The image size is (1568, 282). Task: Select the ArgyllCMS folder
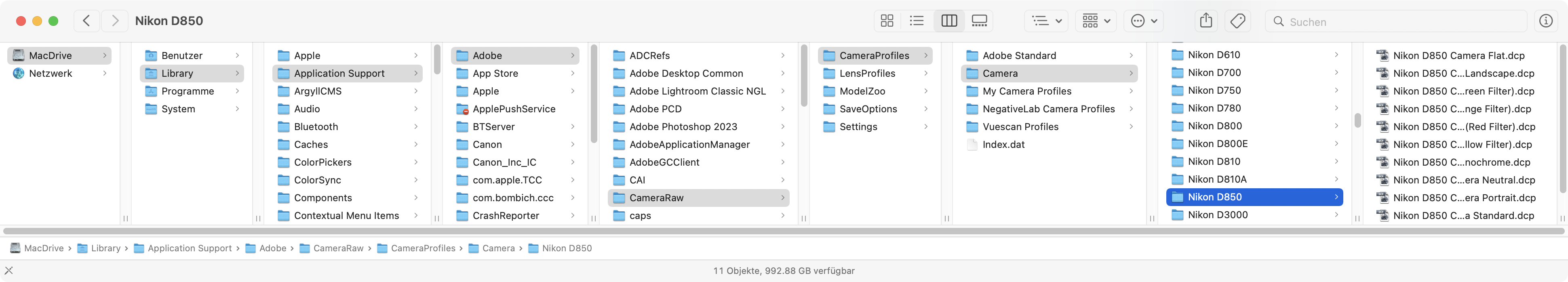(348, 91)
